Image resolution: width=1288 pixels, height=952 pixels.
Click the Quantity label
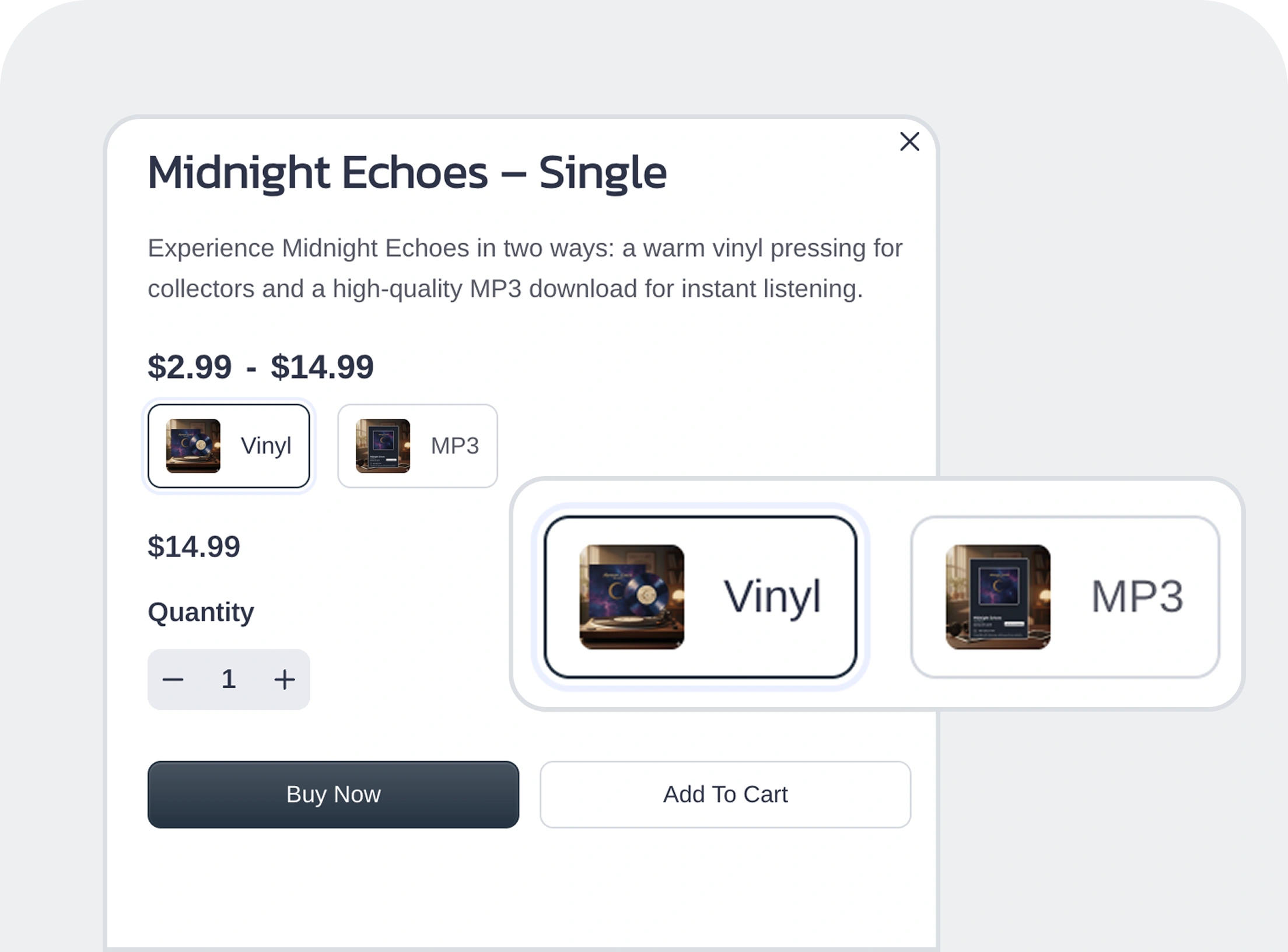click(x=201, y=612)
